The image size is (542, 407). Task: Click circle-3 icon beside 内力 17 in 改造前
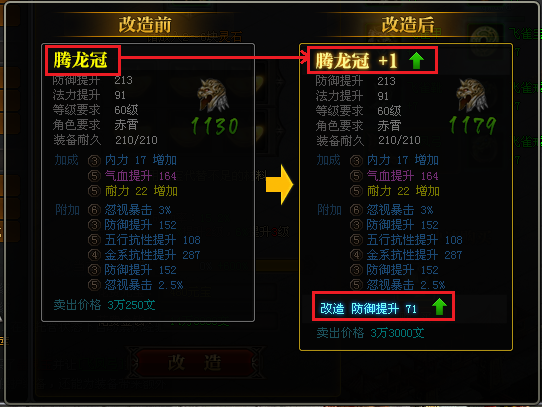pos(94,160)
